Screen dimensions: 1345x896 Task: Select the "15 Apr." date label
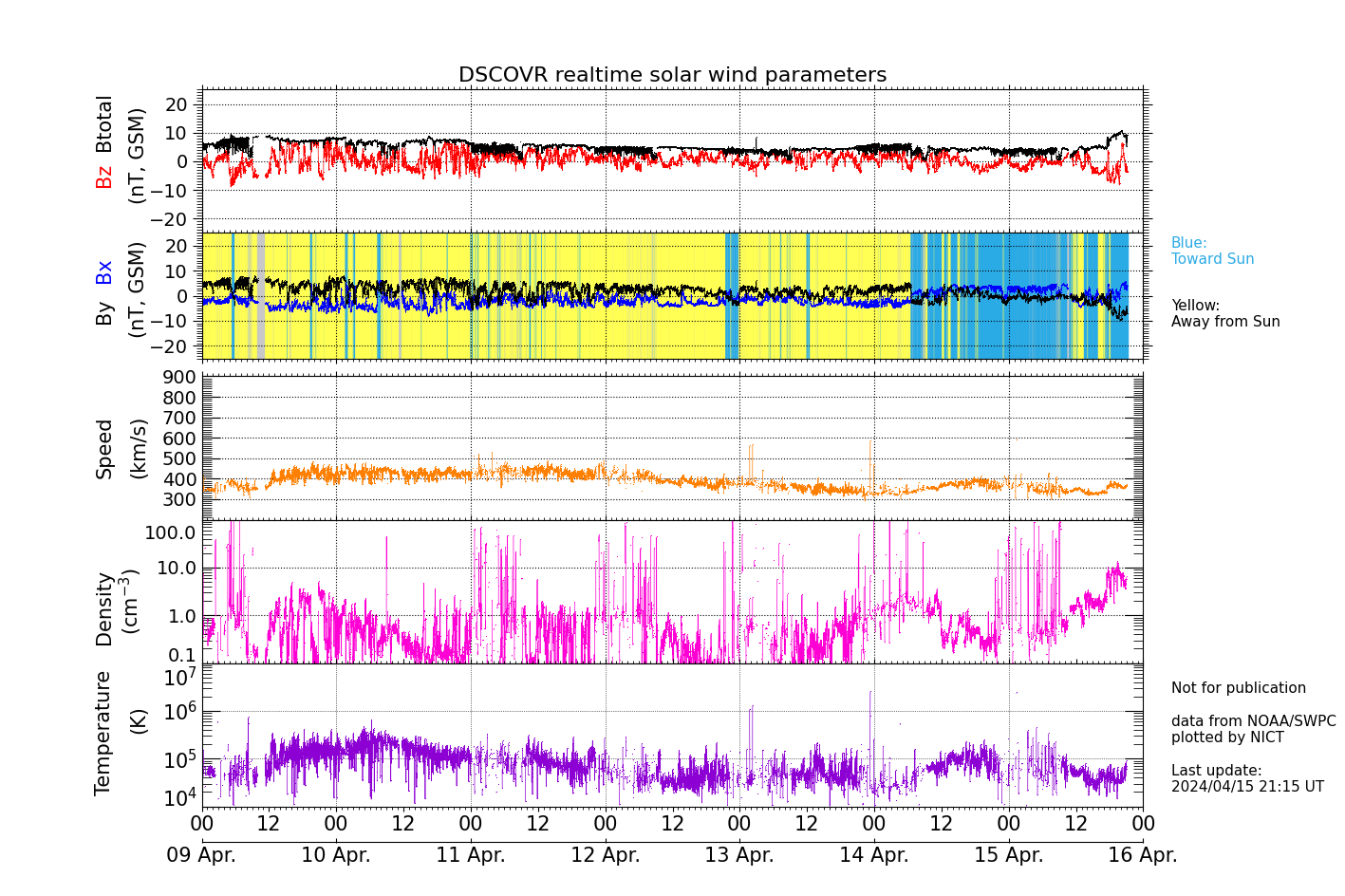tap(1009, 855)
